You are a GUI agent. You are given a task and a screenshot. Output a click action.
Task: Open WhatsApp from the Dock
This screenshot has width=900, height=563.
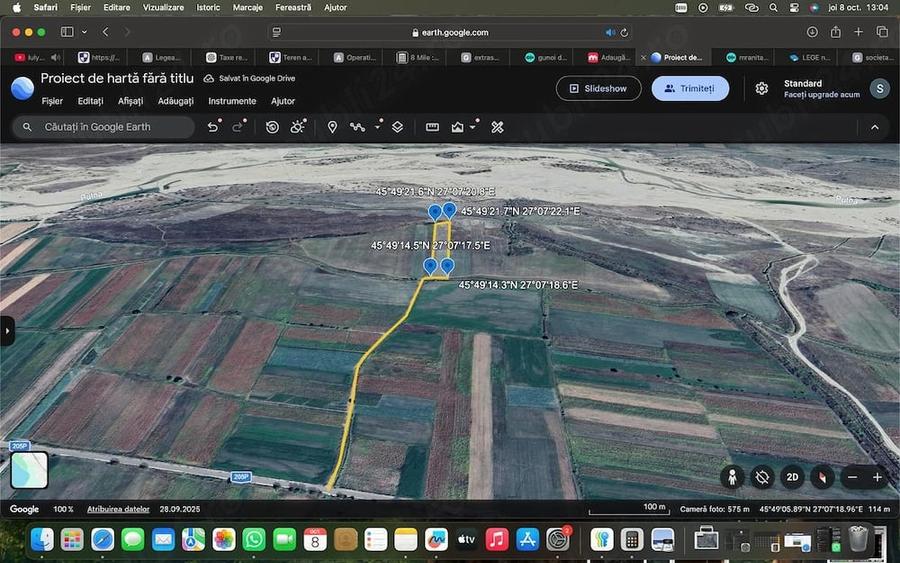pos(254,539)
